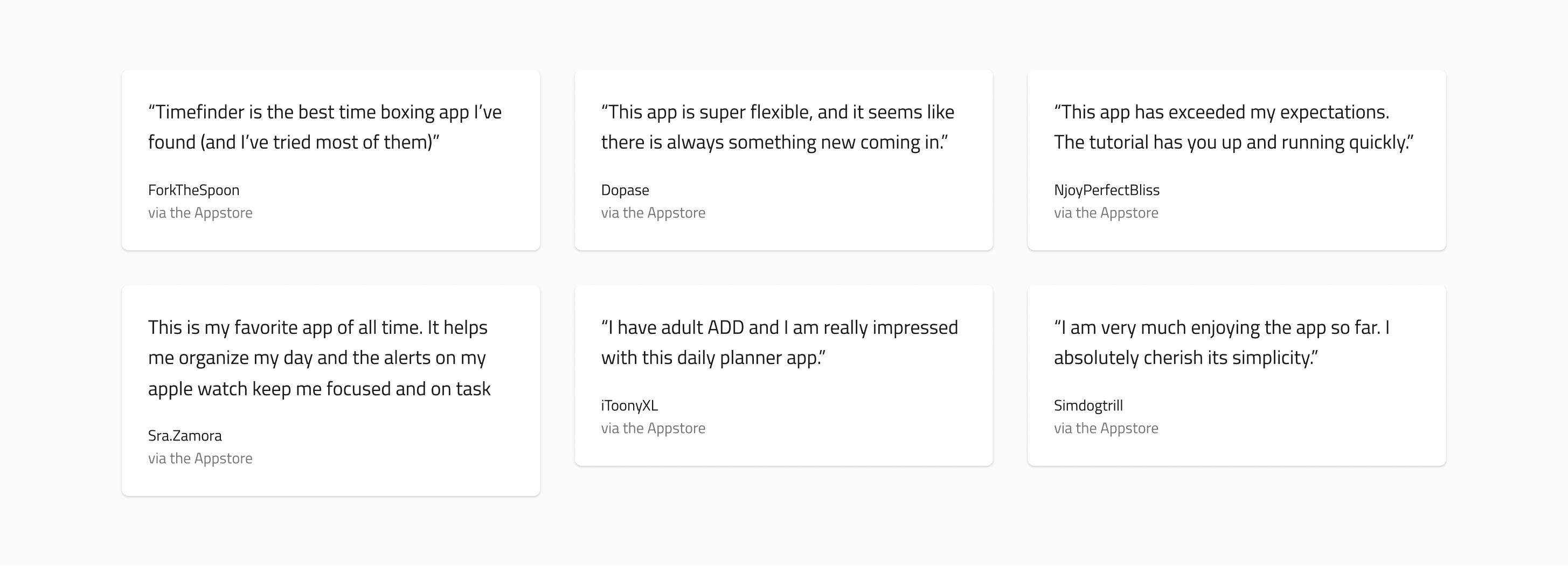The image size is (1568, 566).
Task: Click via the Appstore under Simdogtrill
Action: (1106, 429)
